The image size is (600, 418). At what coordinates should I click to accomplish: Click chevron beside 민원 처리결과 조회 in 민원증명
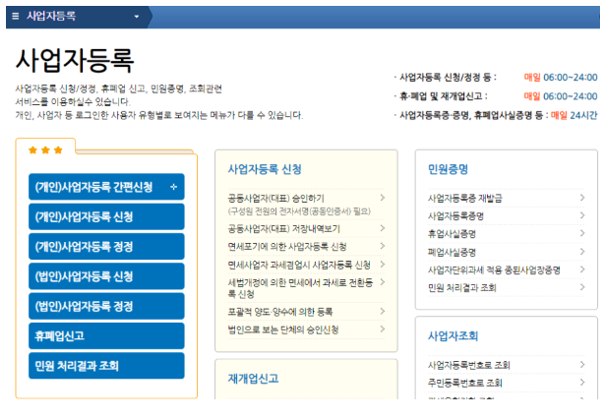pyautogui.click(x=582, y=287)
